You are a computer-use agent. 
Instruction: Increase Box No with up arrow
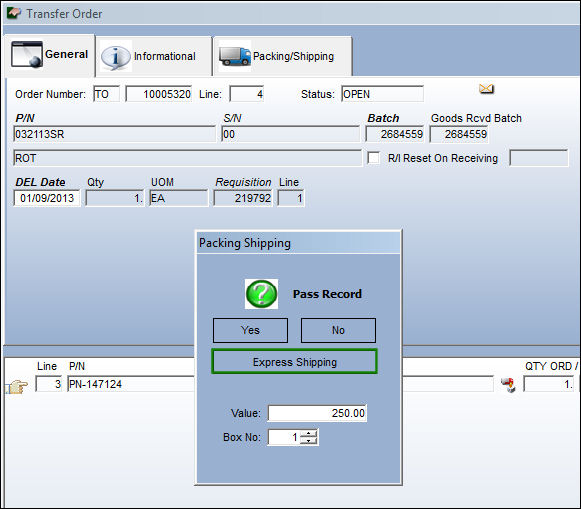tap(309, 433)
